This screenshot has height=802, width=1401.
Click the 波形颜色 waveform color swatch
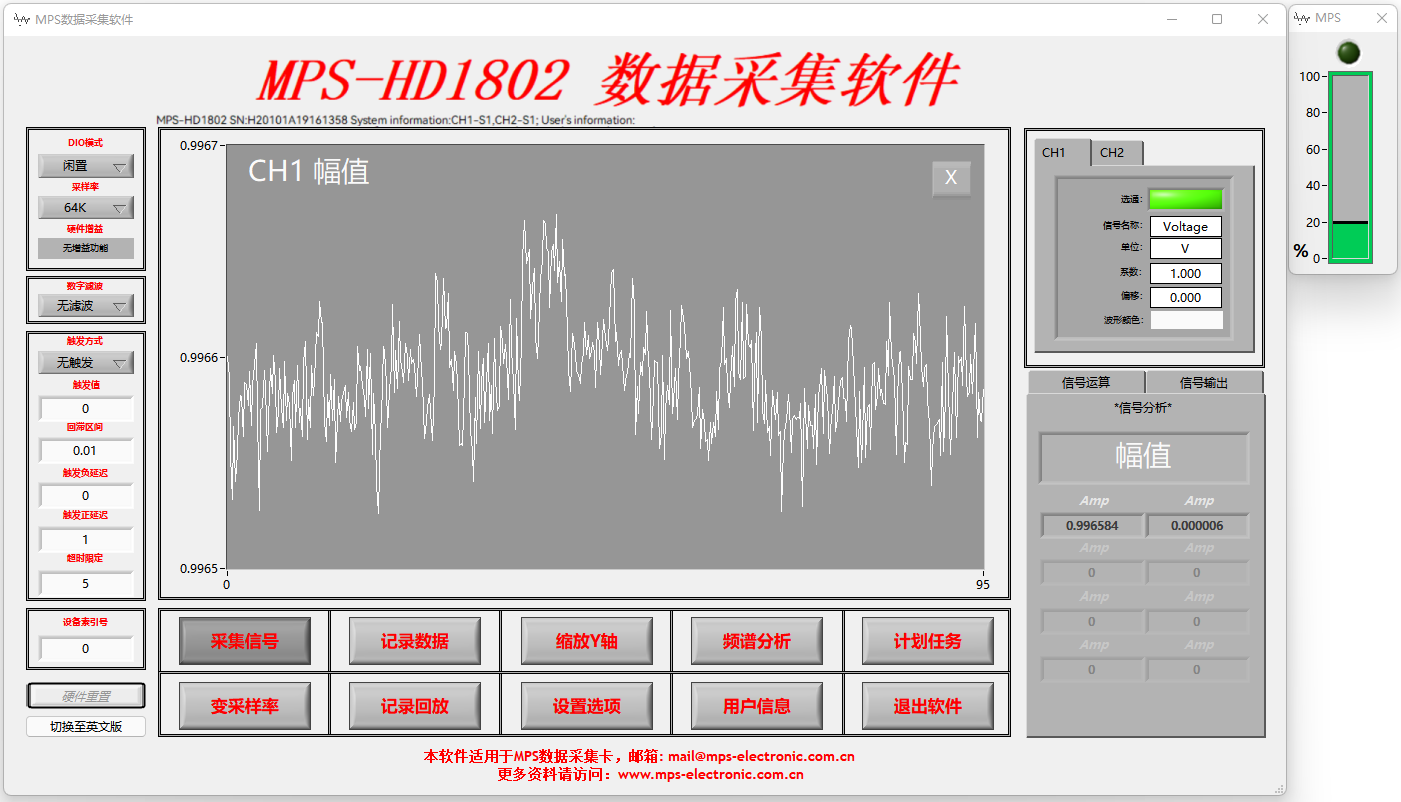point(1186,320)
